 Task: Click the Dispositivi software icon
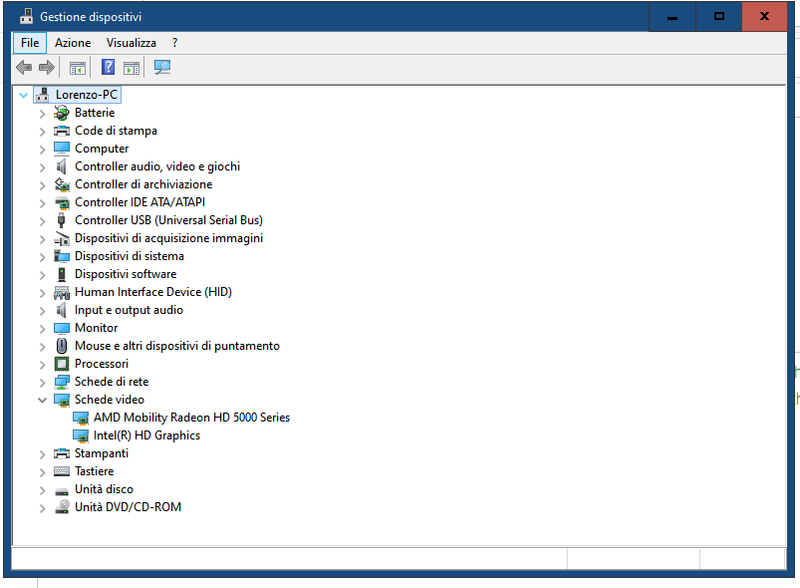coord(62,274)
